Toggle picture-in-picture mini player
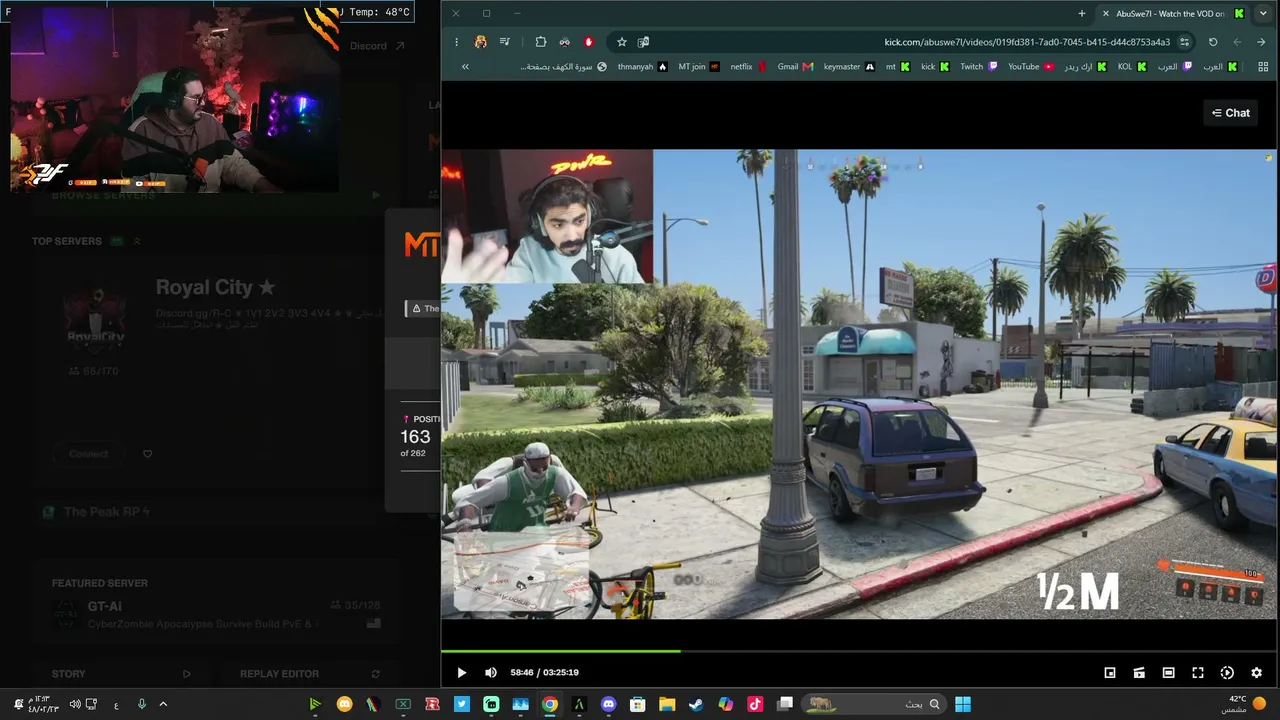The image size is (1280, 720). coord(1110,673)
